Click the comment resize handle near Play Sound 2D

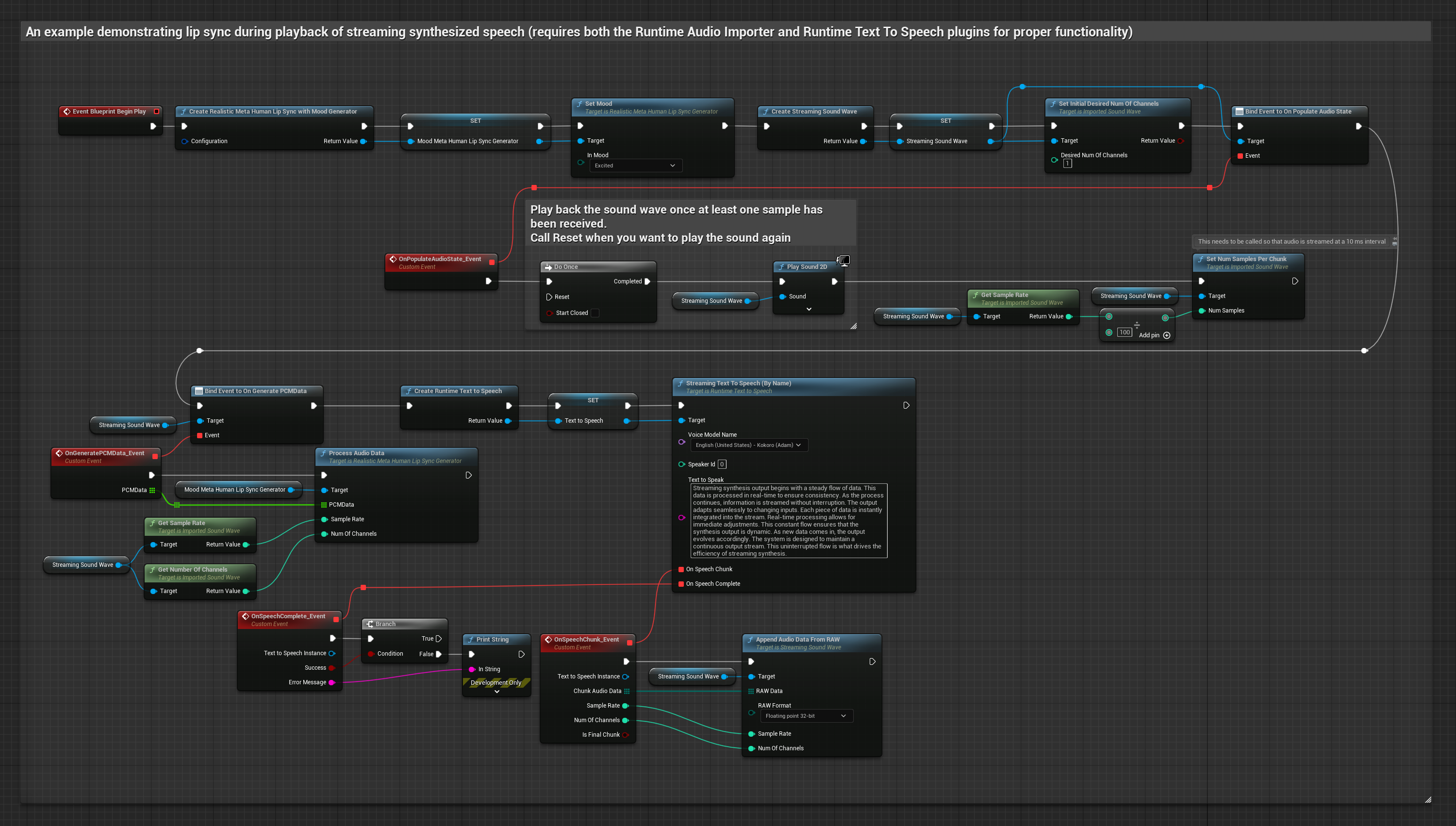pos(853,326)
